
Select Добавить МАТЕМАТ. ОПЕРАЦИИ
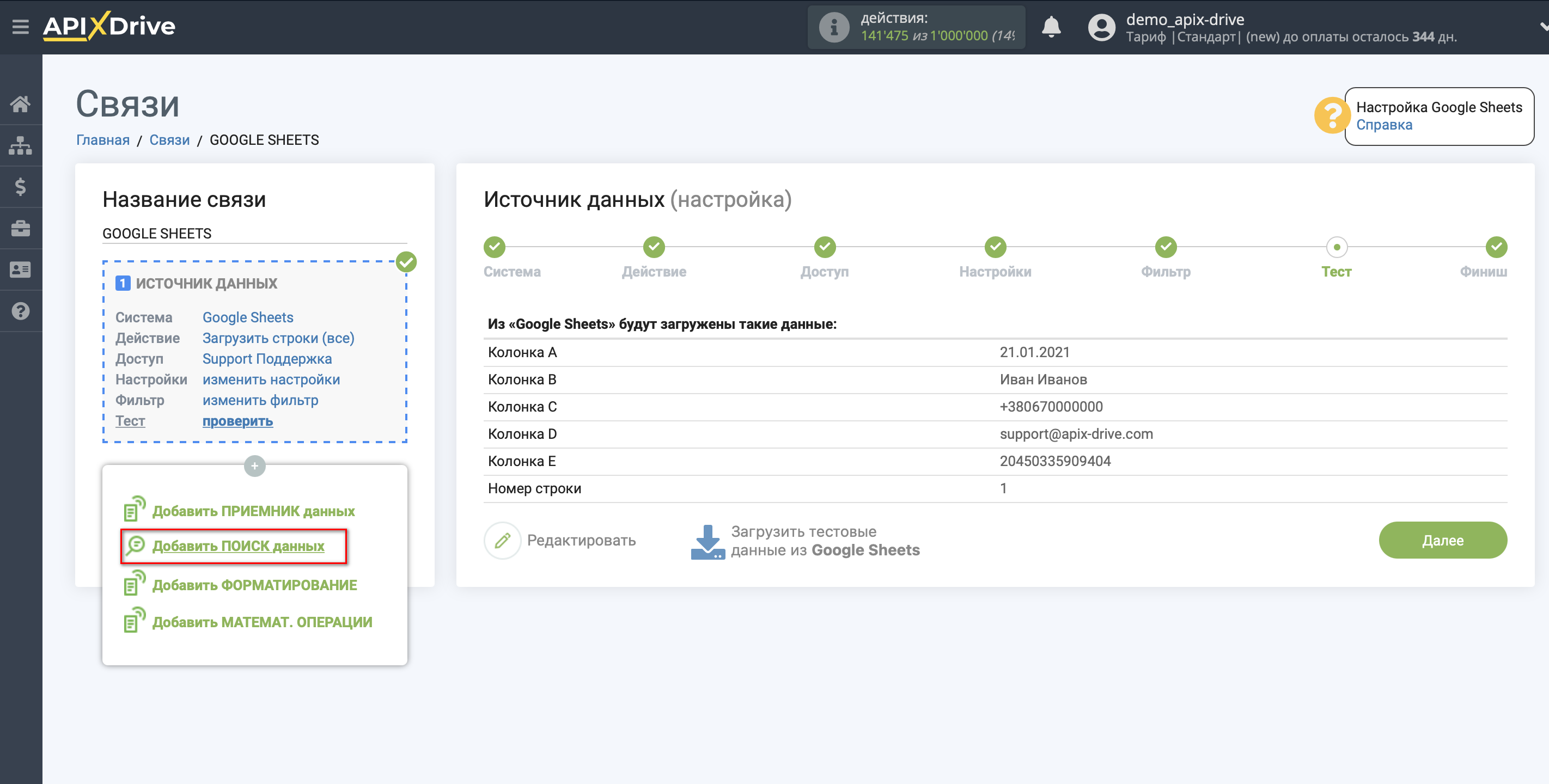262,622
